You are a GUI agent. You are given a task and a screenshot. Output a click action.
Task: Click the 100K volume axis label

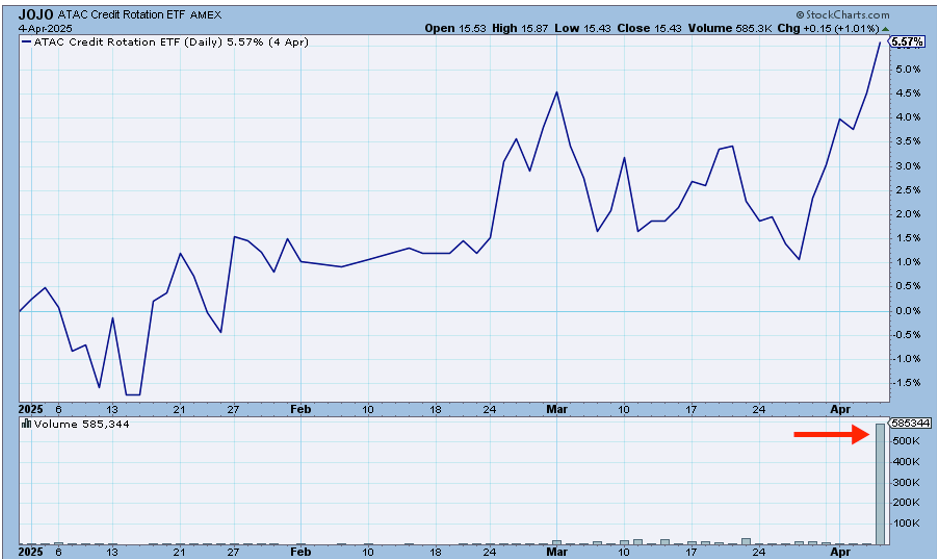(906, 523)
